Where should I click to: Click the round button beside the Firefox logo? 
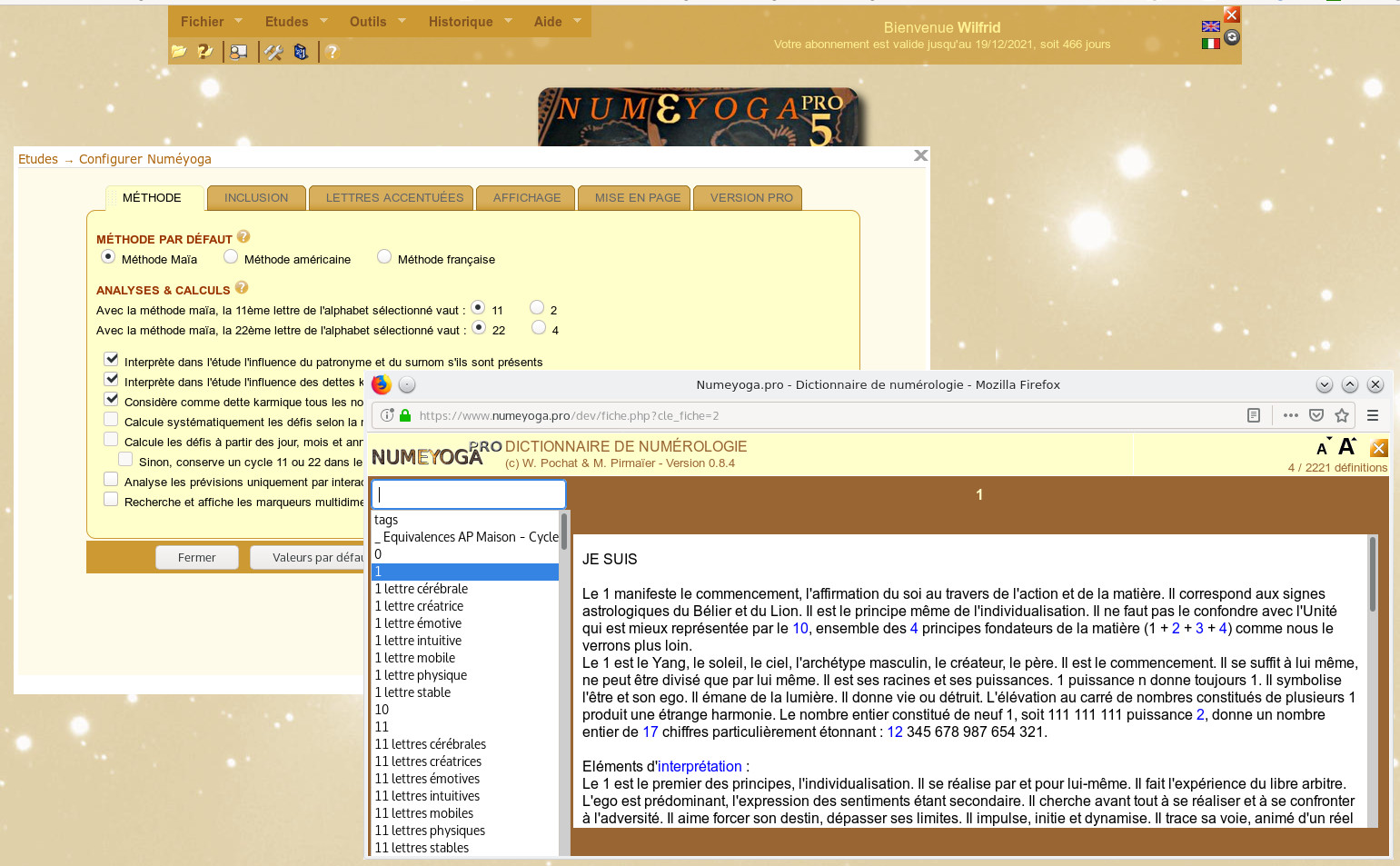407,384
